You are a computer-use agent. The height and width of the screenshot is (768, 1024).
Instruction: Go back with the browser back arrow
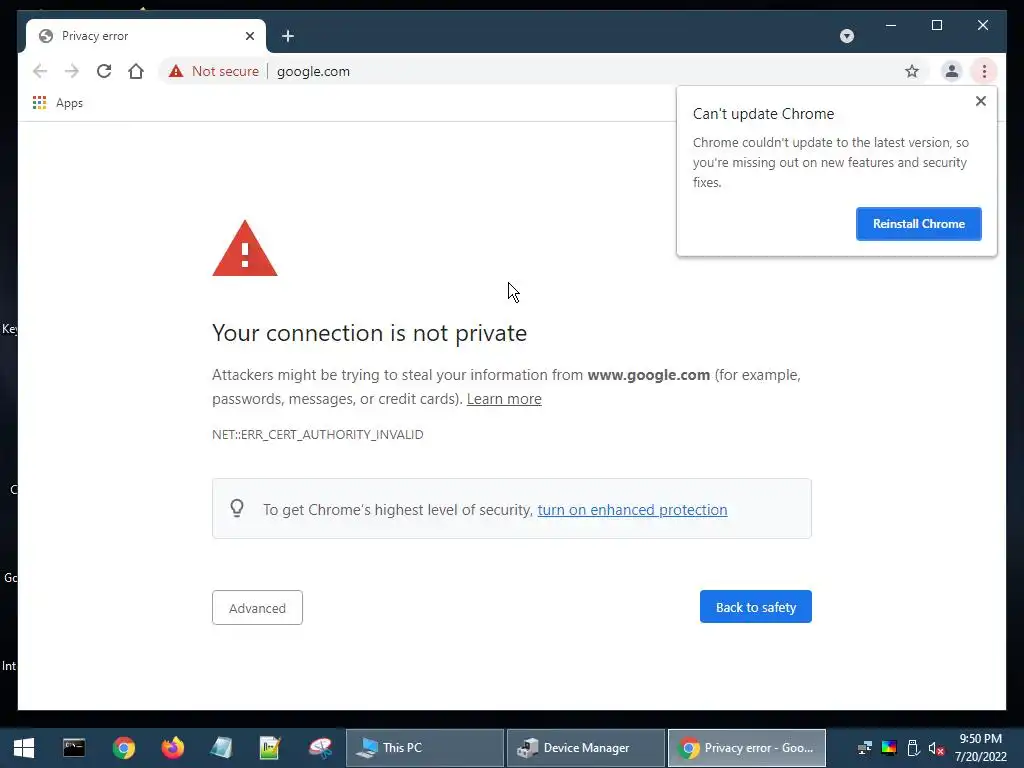click(40, 71)
